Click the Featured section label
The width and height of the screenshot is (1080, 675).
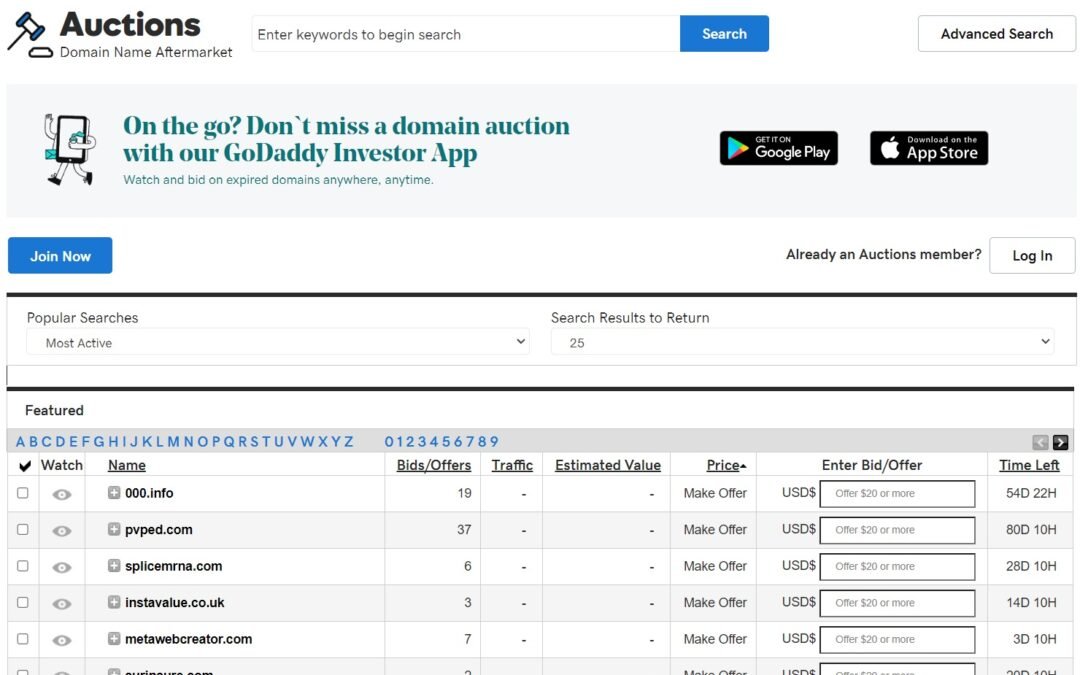[x=54, y=411]
